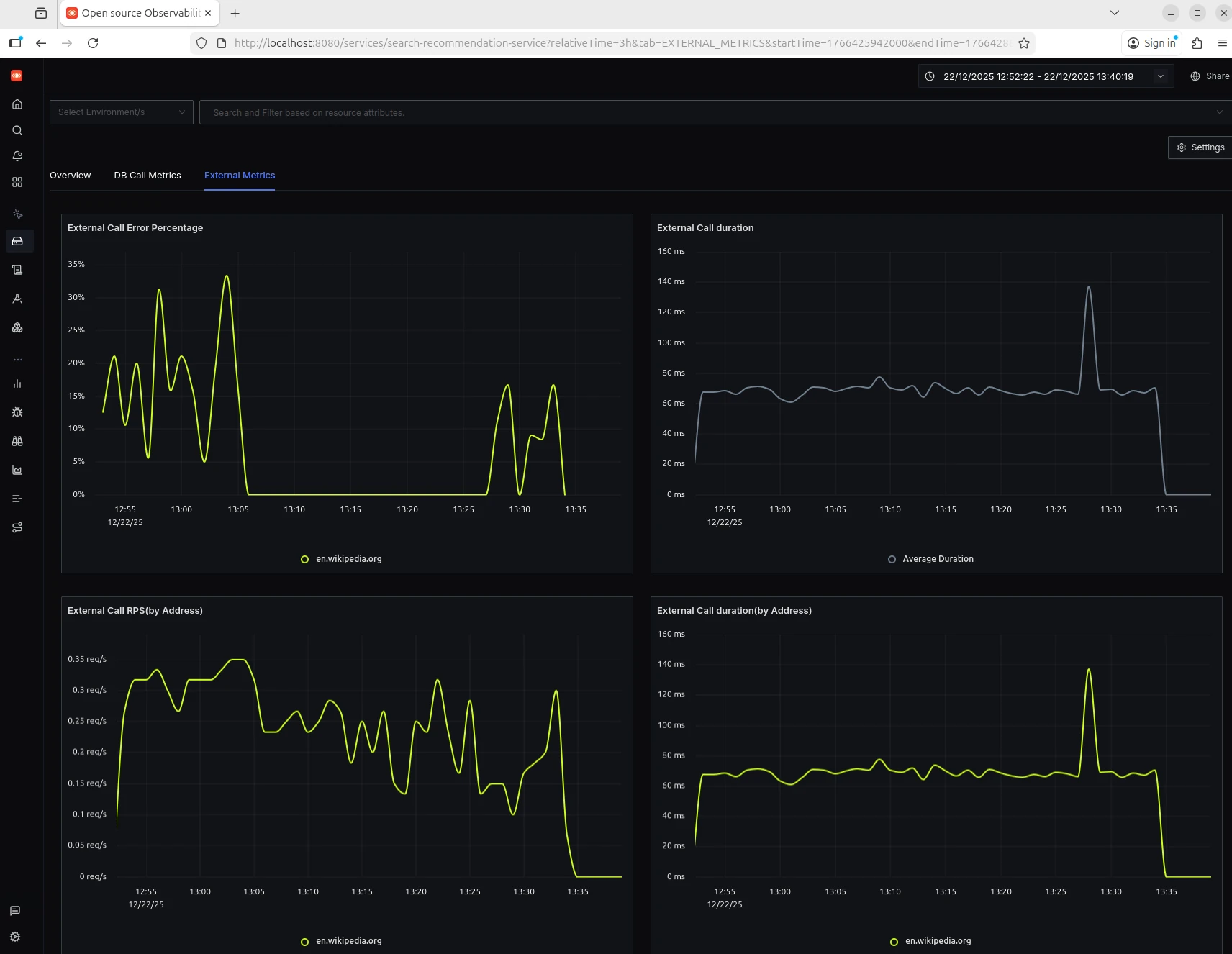Toggle Average Duration series in legend

point(937,559)
